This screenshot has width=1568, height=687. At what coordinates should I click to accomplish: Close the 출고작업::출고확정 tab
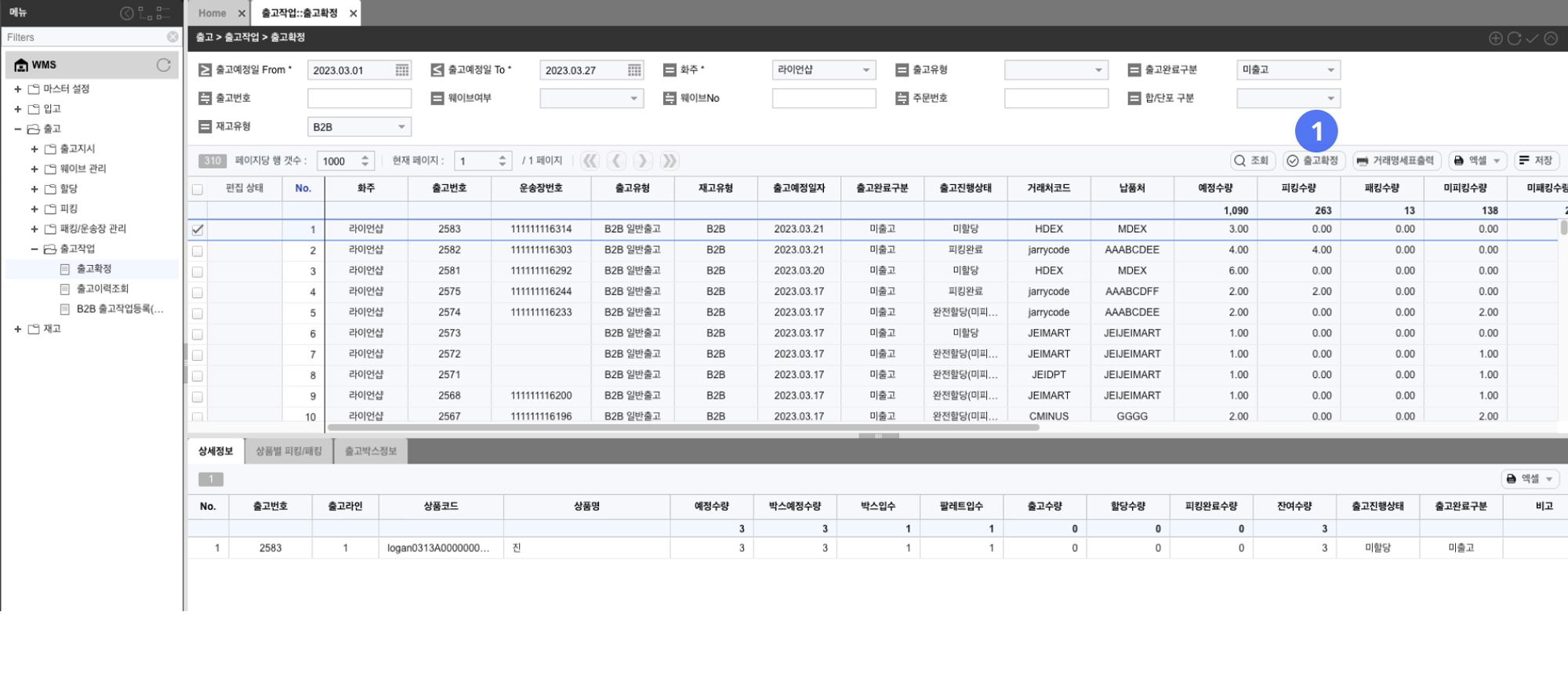[354, 13]
